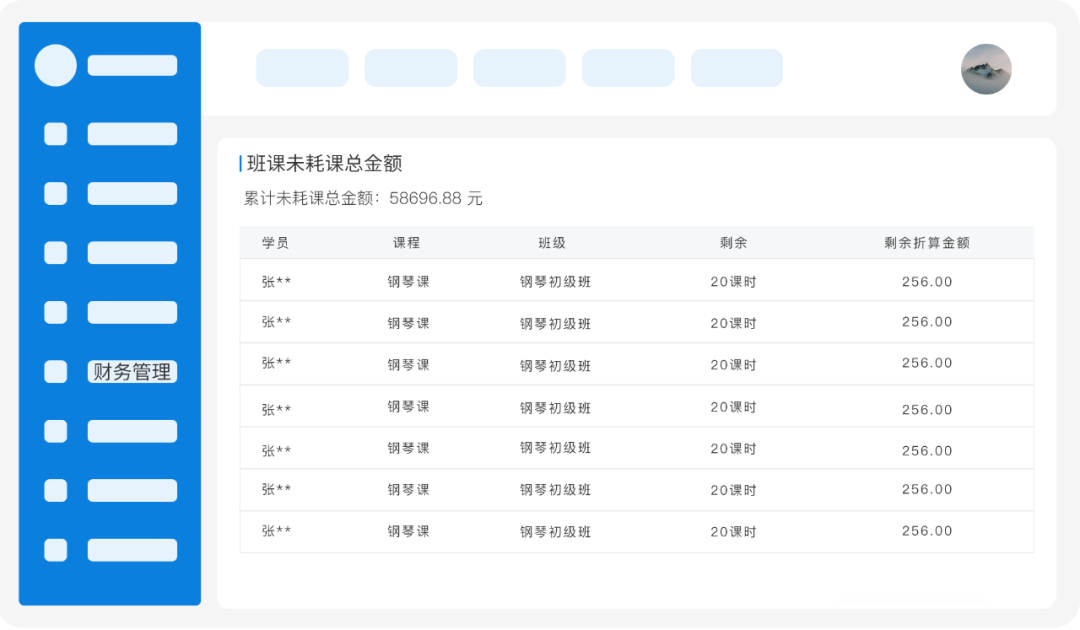Click sidebar icon directly above 财务管理 icon
Screen dimensions: 1080x630
[56, 312]
